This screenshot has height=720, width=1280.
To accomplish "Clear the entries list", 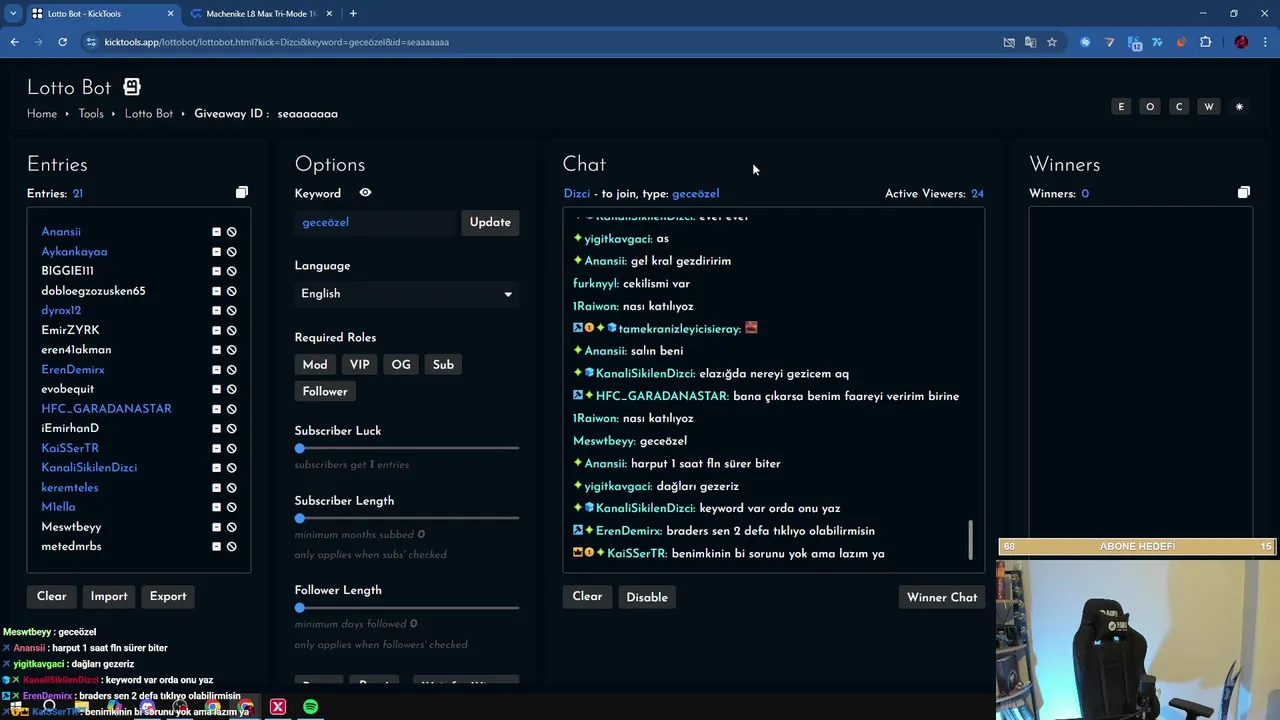I will 52,596.
